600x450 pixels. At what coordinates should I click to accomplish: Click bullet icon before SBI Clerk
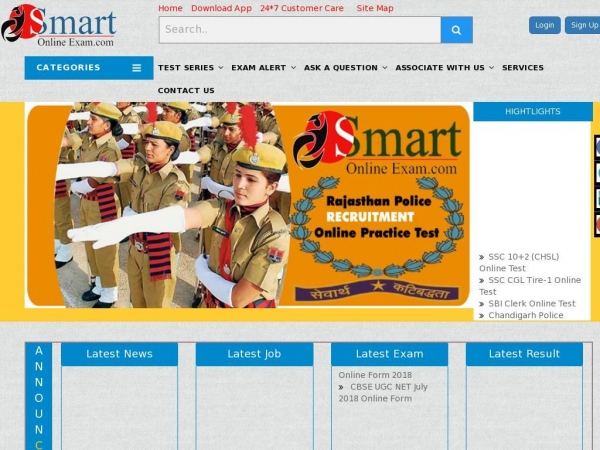(x=482, y=304)
